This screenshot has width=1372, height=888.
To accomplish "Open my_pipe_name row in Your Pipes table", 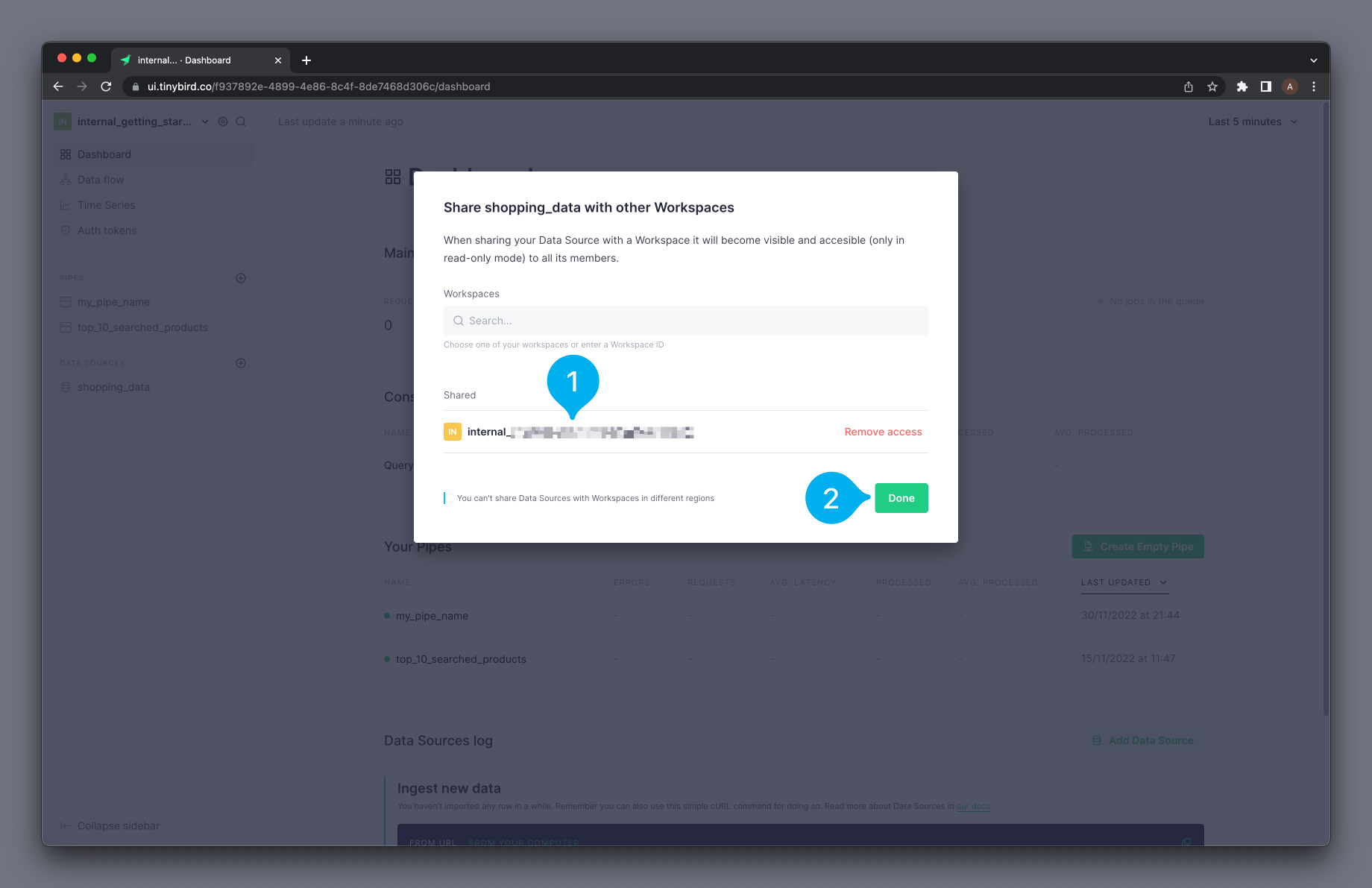I will point(794,616).
